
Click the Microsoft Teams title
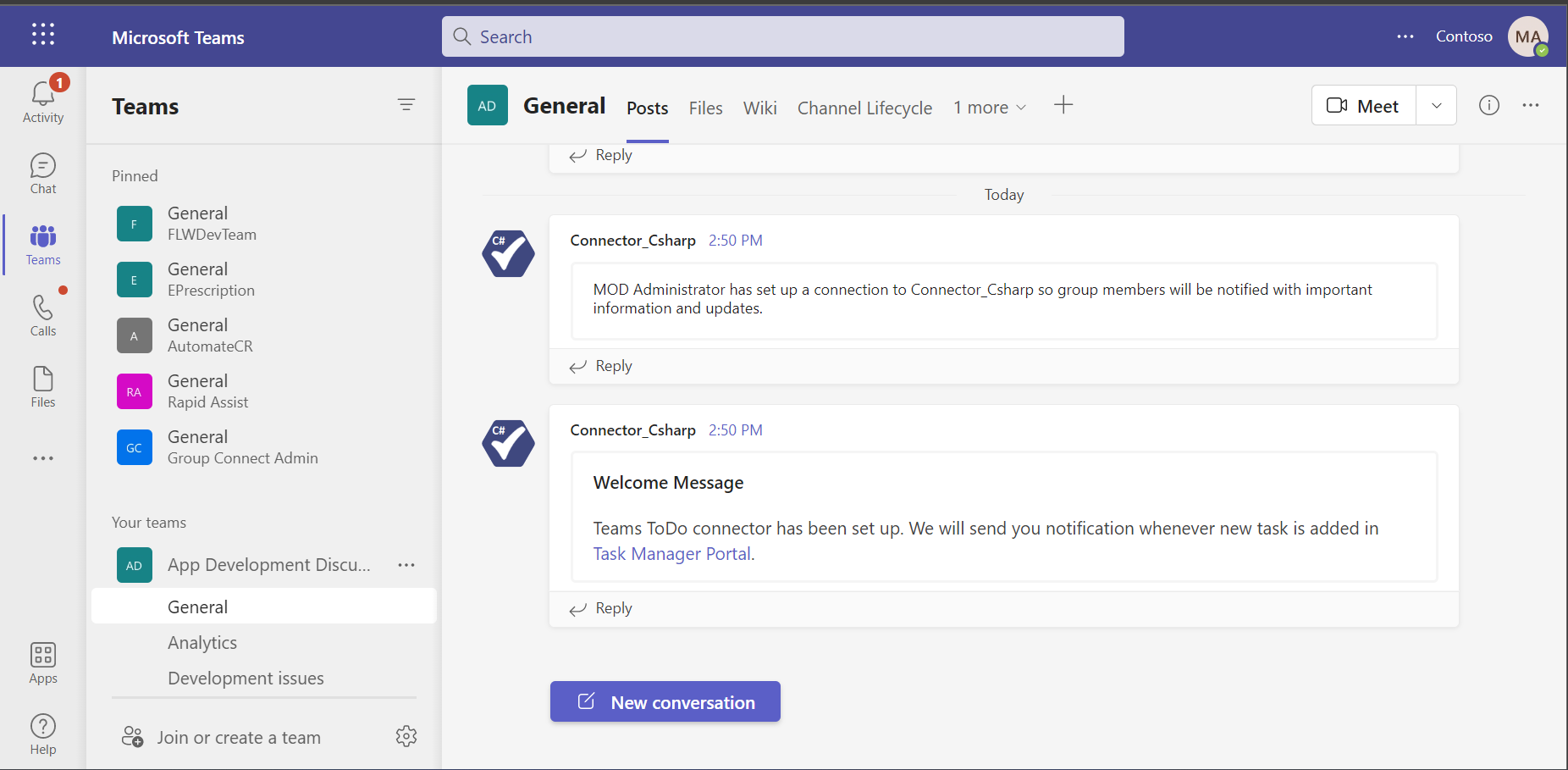click(x=178, y=37)
